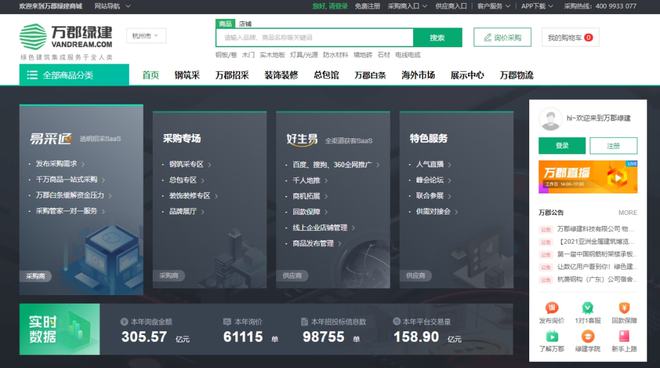
Task: Click the 供应商入口 link
Action: pyautogui.click(x=451, y=6)
